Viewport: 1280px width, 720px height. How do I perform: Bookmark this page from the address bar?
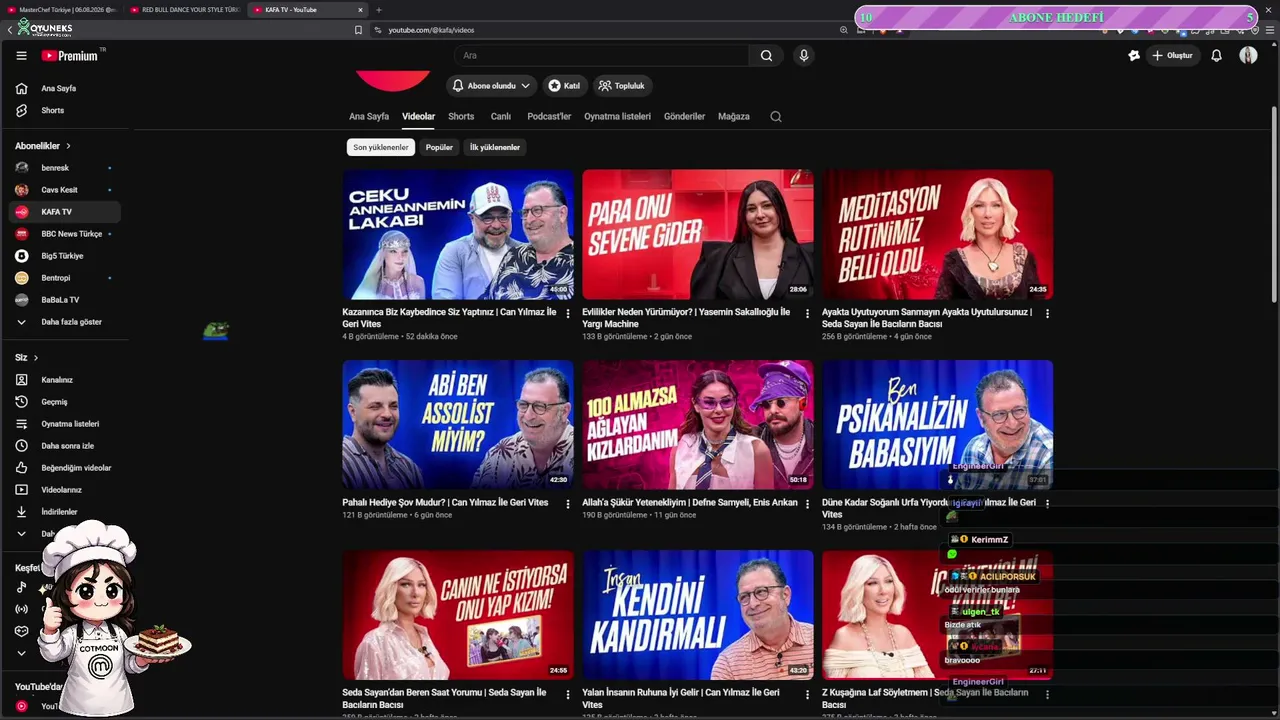[358, 30]
